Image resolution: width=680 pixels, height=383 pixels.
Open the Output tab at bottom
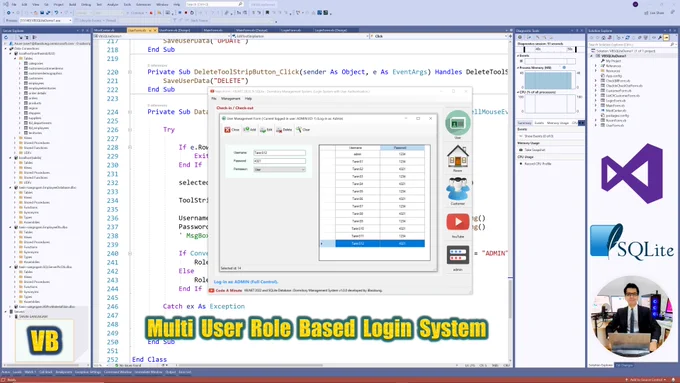[170, 372]
